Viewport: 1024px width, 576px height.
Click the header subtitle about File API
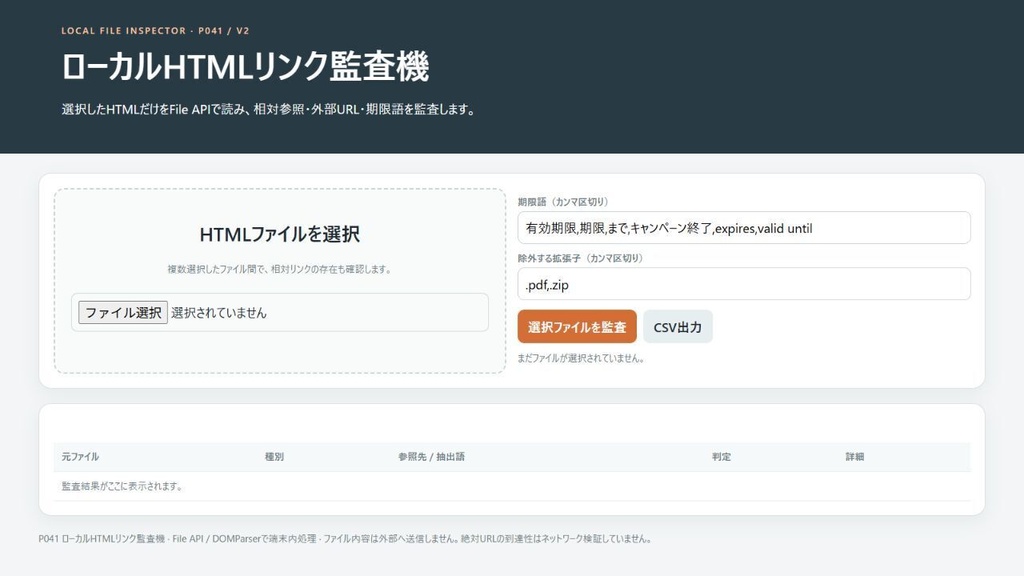268,109
